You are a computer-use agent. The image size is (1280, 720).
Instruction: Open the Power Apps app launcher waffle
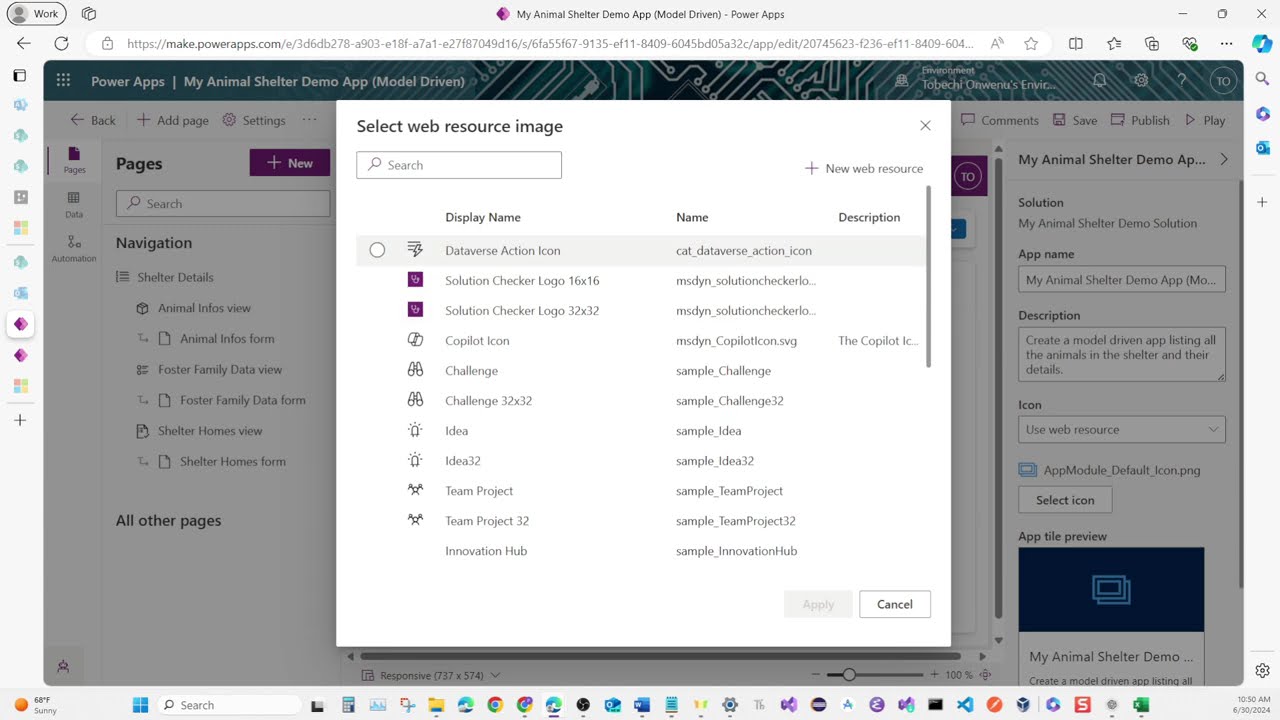click(x=64, y=81)
